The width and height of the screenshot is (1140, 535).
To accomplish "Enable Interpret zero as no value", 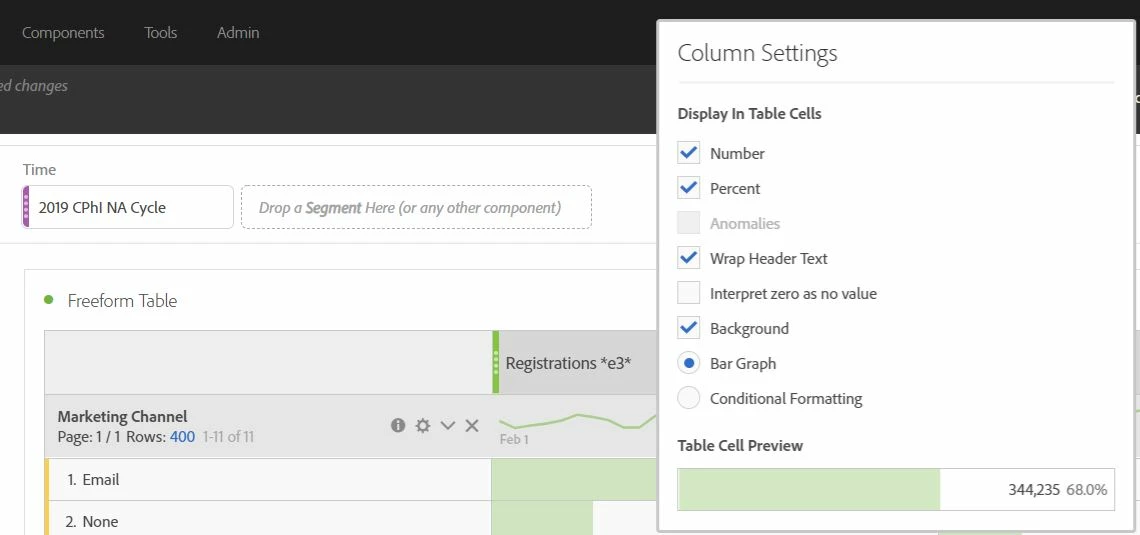I will click(689, 293).
